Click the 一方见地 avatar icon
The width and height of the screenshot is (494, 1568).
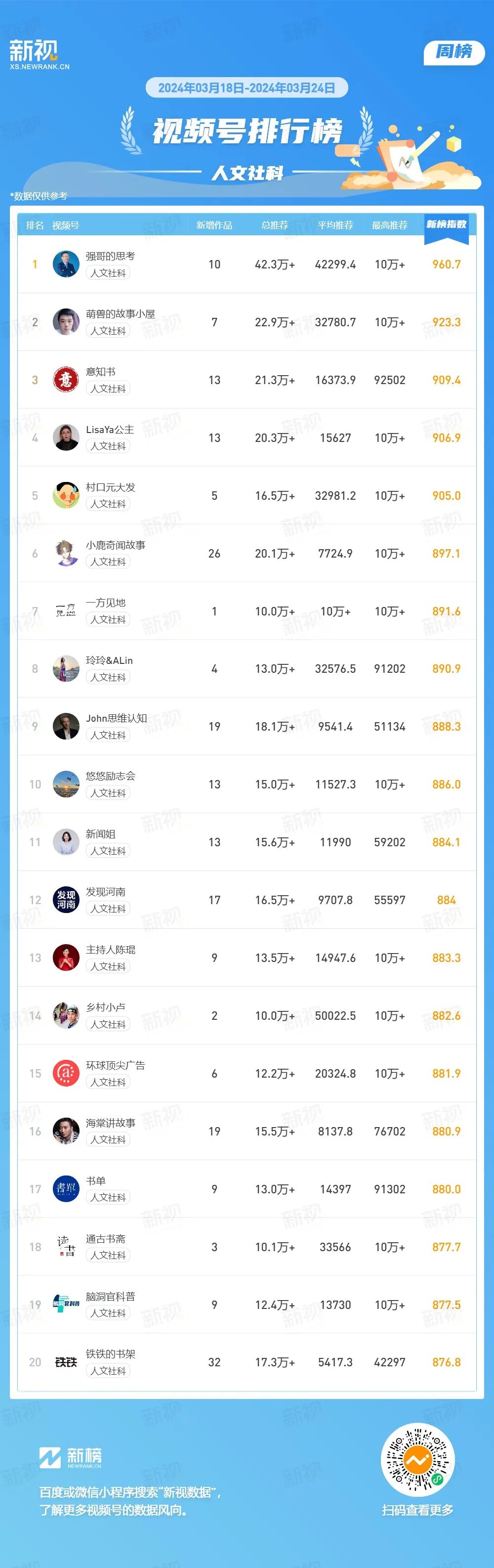[x=66, y=611]
